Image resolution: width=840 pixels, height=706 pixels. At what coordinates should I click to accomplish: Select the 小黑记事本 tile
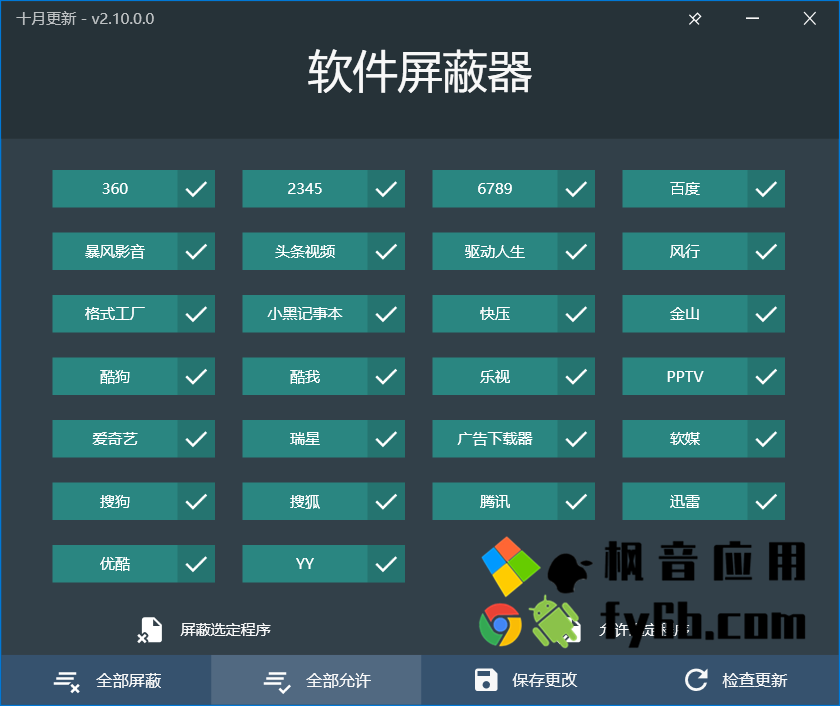[x=324, y=314]
